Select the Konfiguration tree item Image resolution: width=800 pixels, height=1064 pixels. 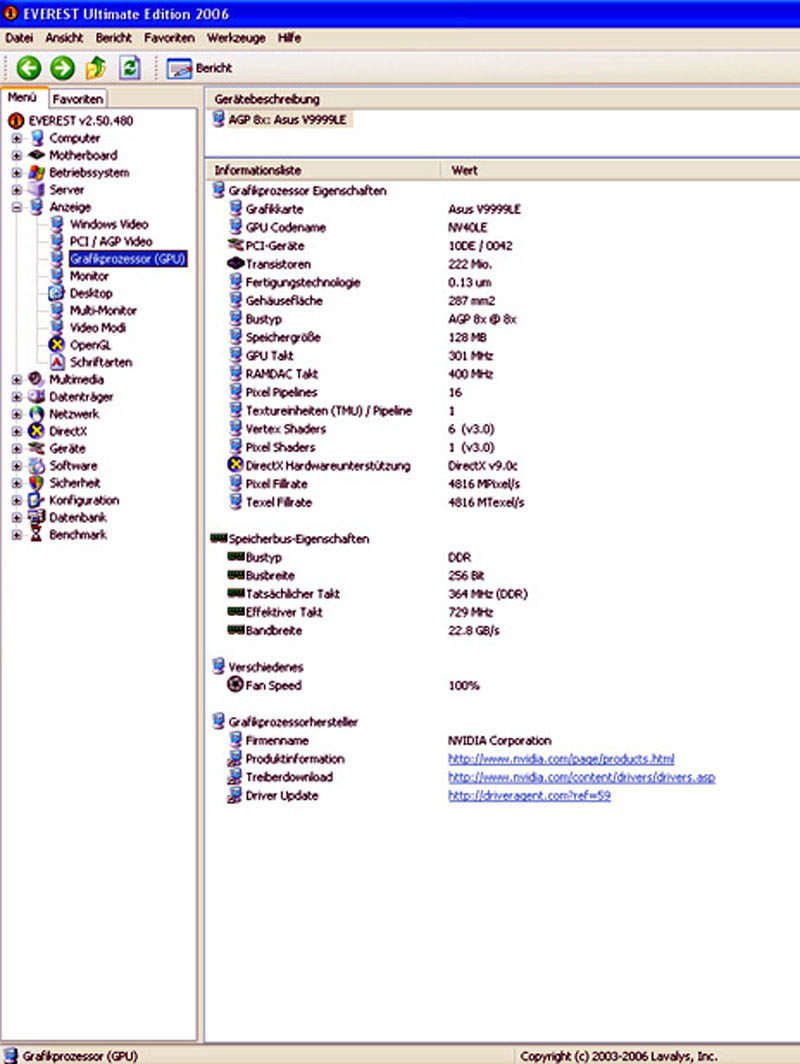pos(84,500)
